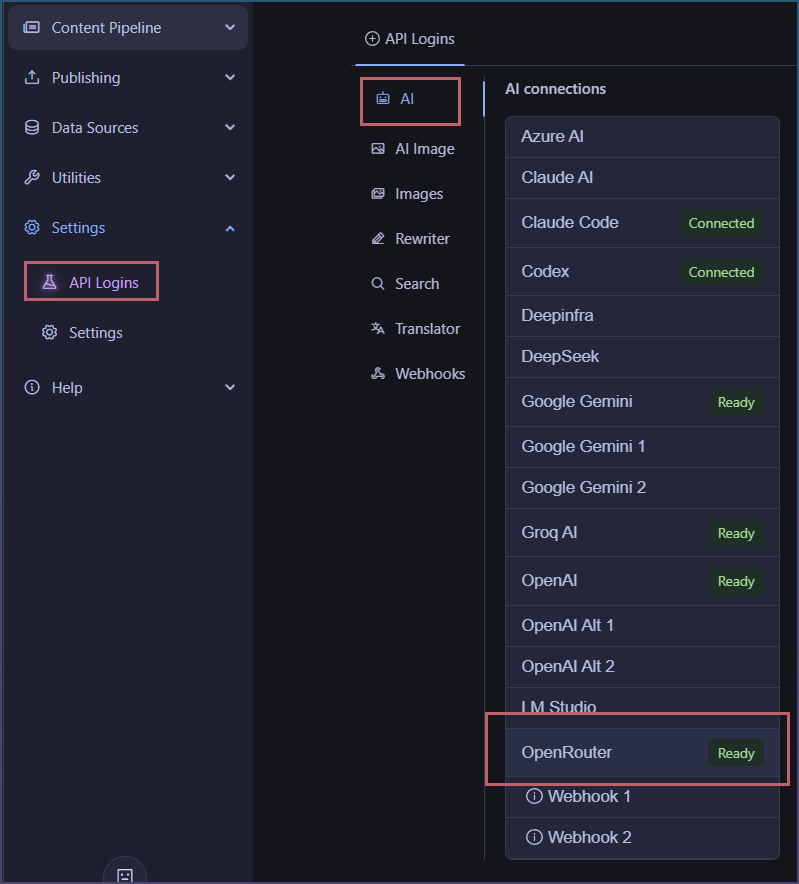The width and height of the screenshot is (799, 884).
Task: Click the API Logins flask icon
Action: 50,282
